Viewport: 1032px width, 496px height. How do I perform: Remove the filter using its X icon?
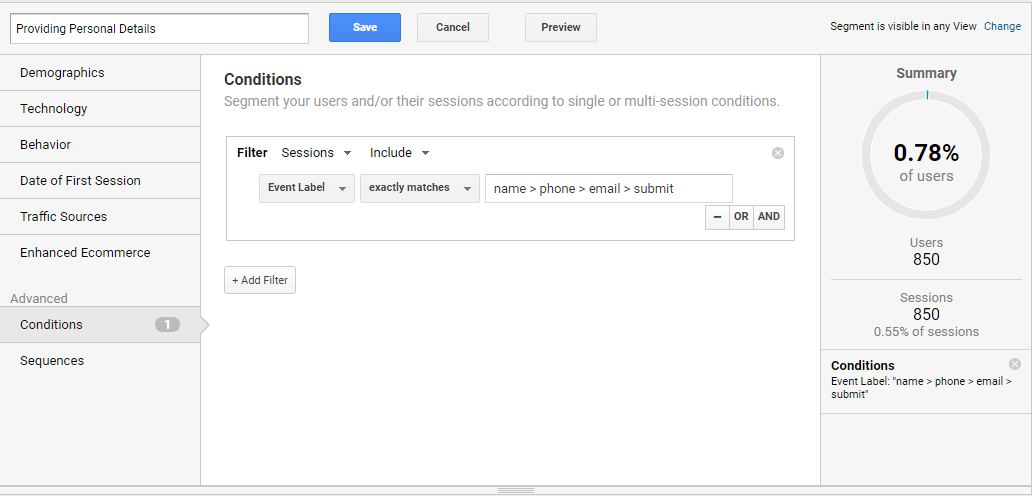pyautogui.click(x=777, y=153)
